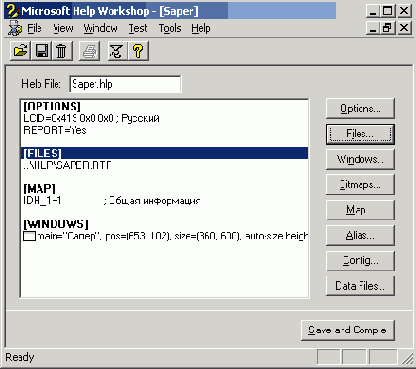The image size is (416, 369).
Task: Click the yellow question mark help icon
Action: coord(138,51)
